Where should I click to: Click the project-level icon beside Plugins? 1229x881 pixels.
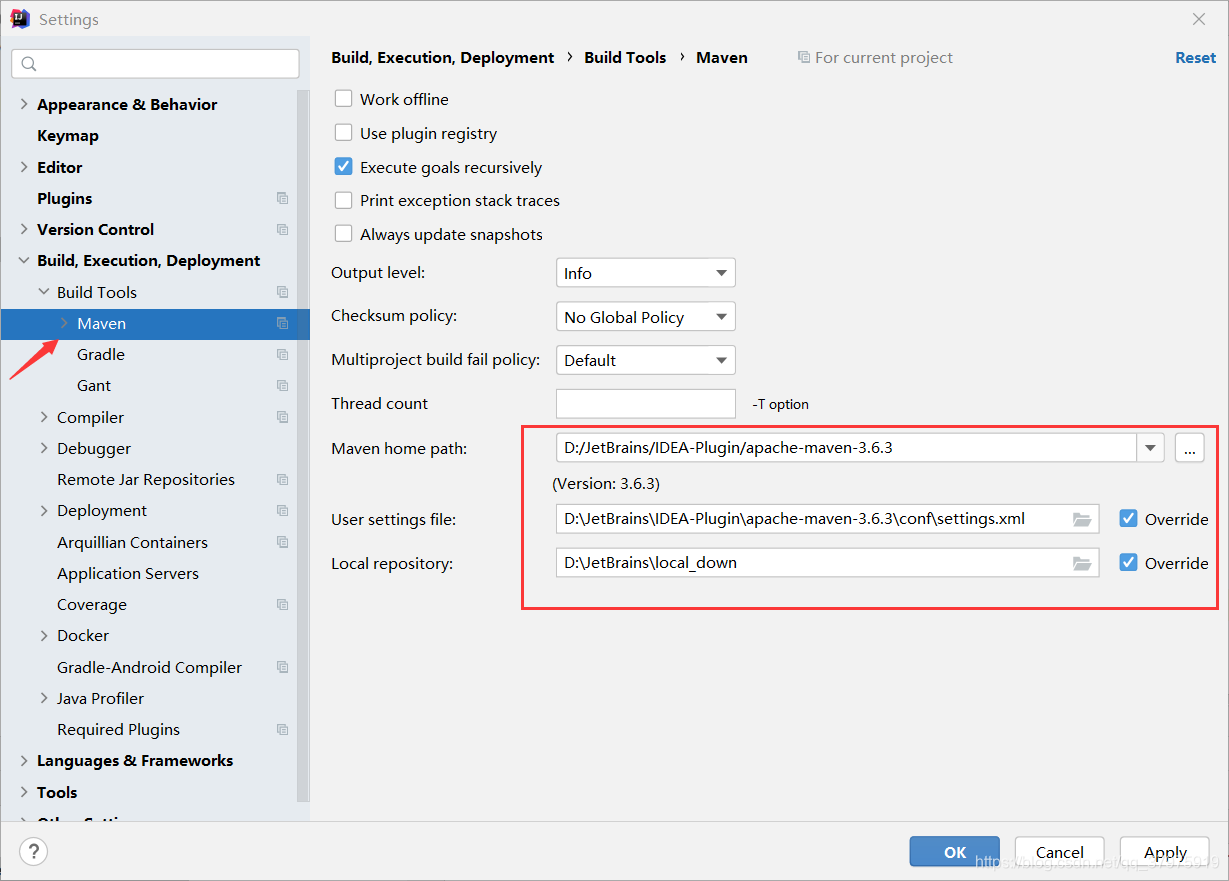point(282,198)
